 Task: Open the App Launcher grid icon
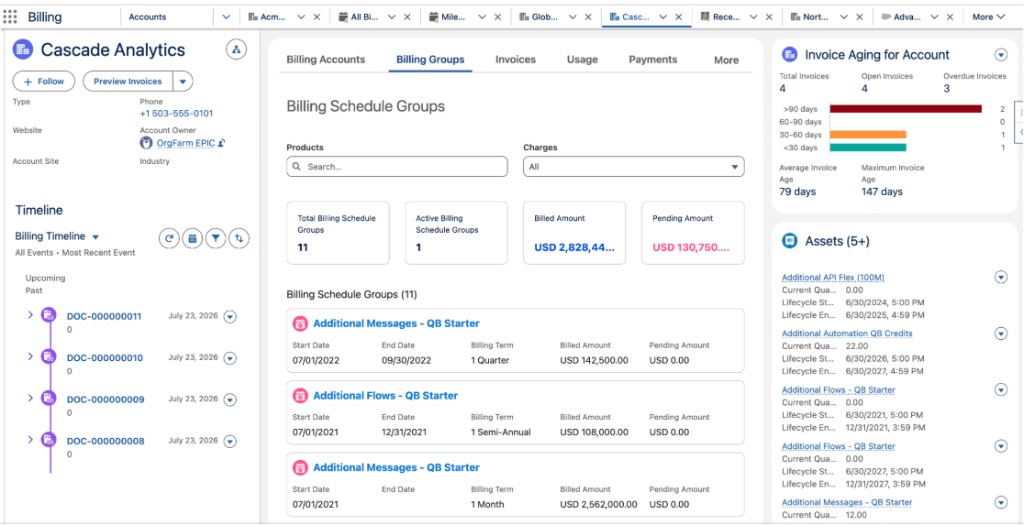10,17
